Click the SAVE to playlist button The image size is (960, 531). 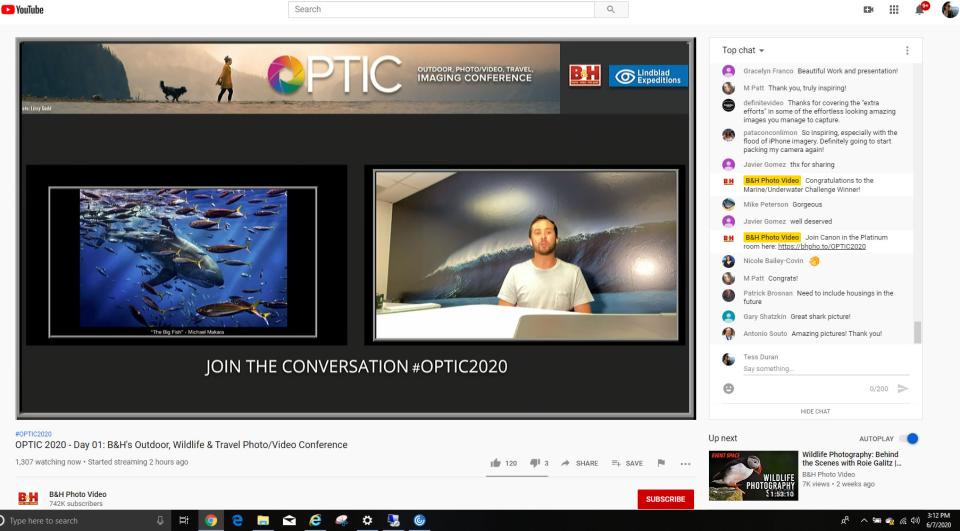coord(627,463)
